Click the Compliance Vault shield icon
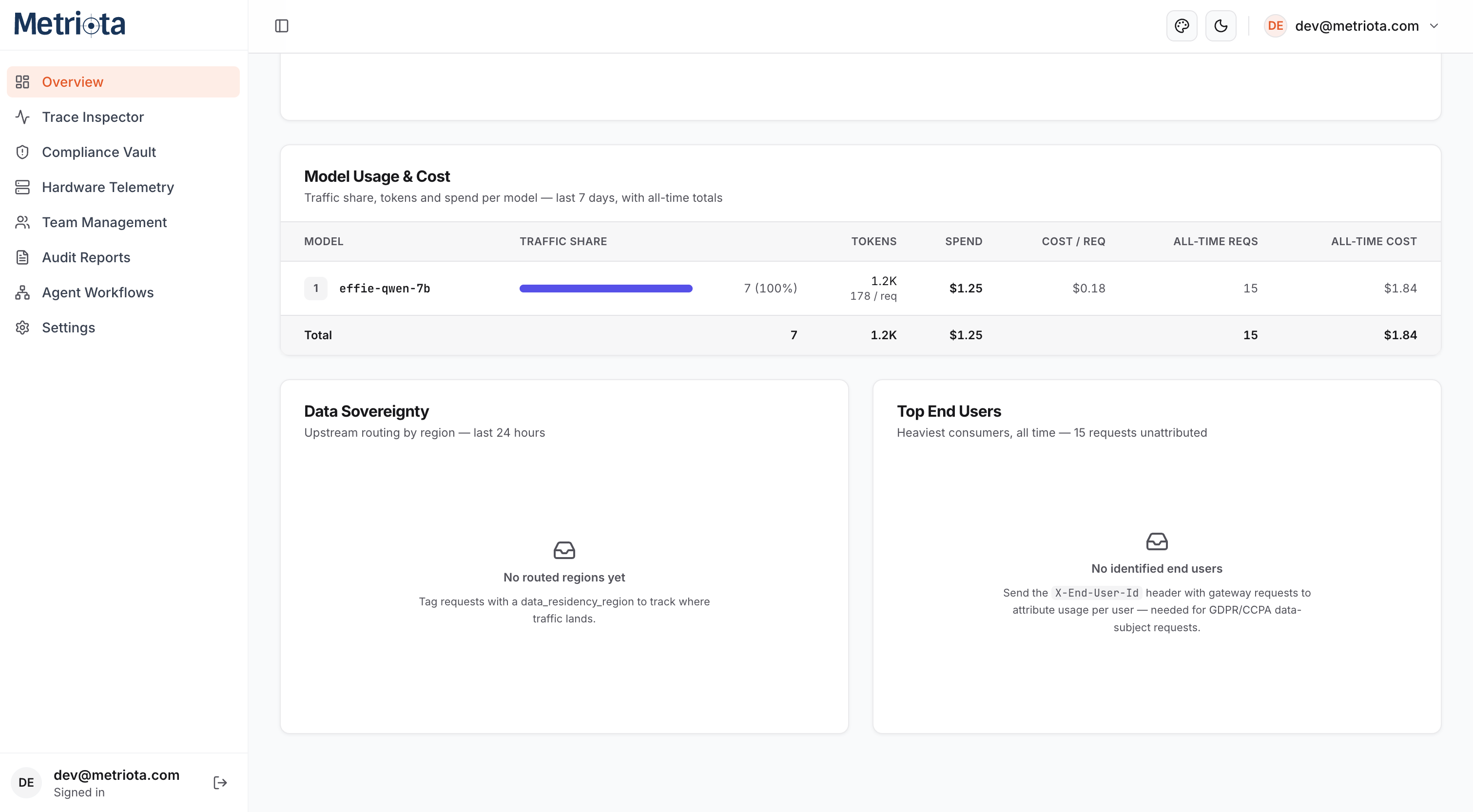 (x=22, y=152)
